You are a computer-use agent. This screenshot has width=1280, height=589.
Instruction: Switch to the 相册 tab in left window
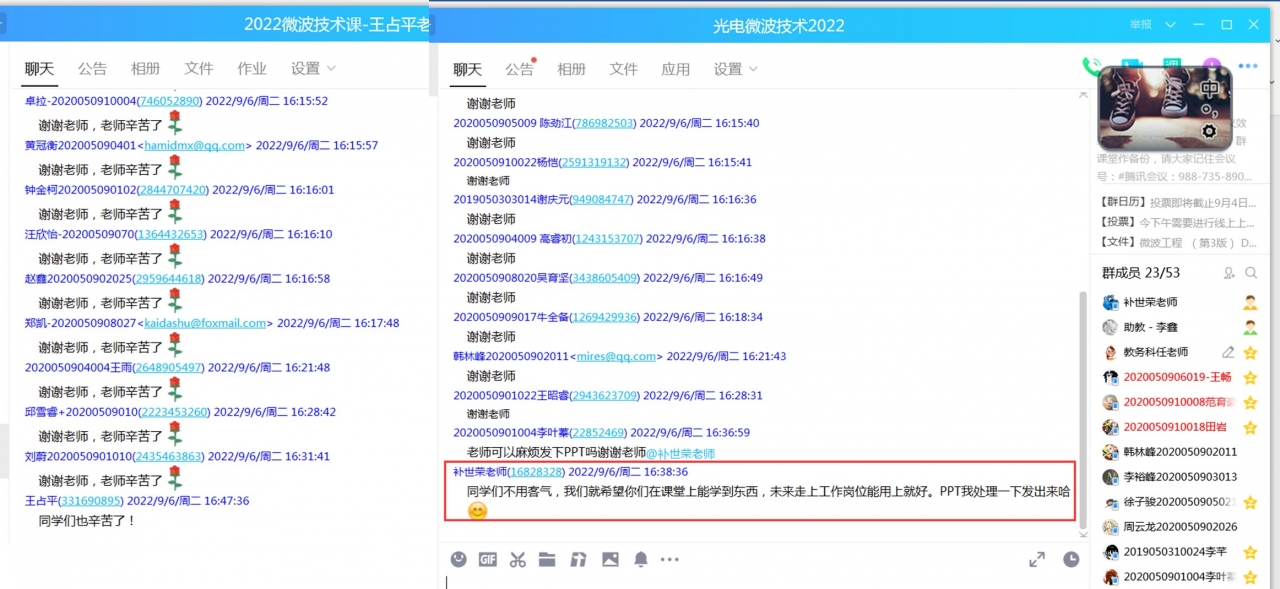tap(146, 69)
